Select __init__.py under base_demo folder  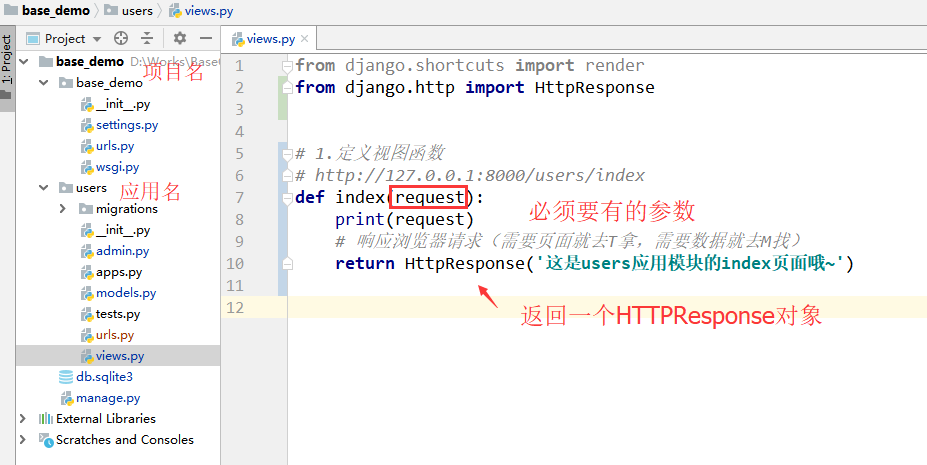[x=123, y=104]
